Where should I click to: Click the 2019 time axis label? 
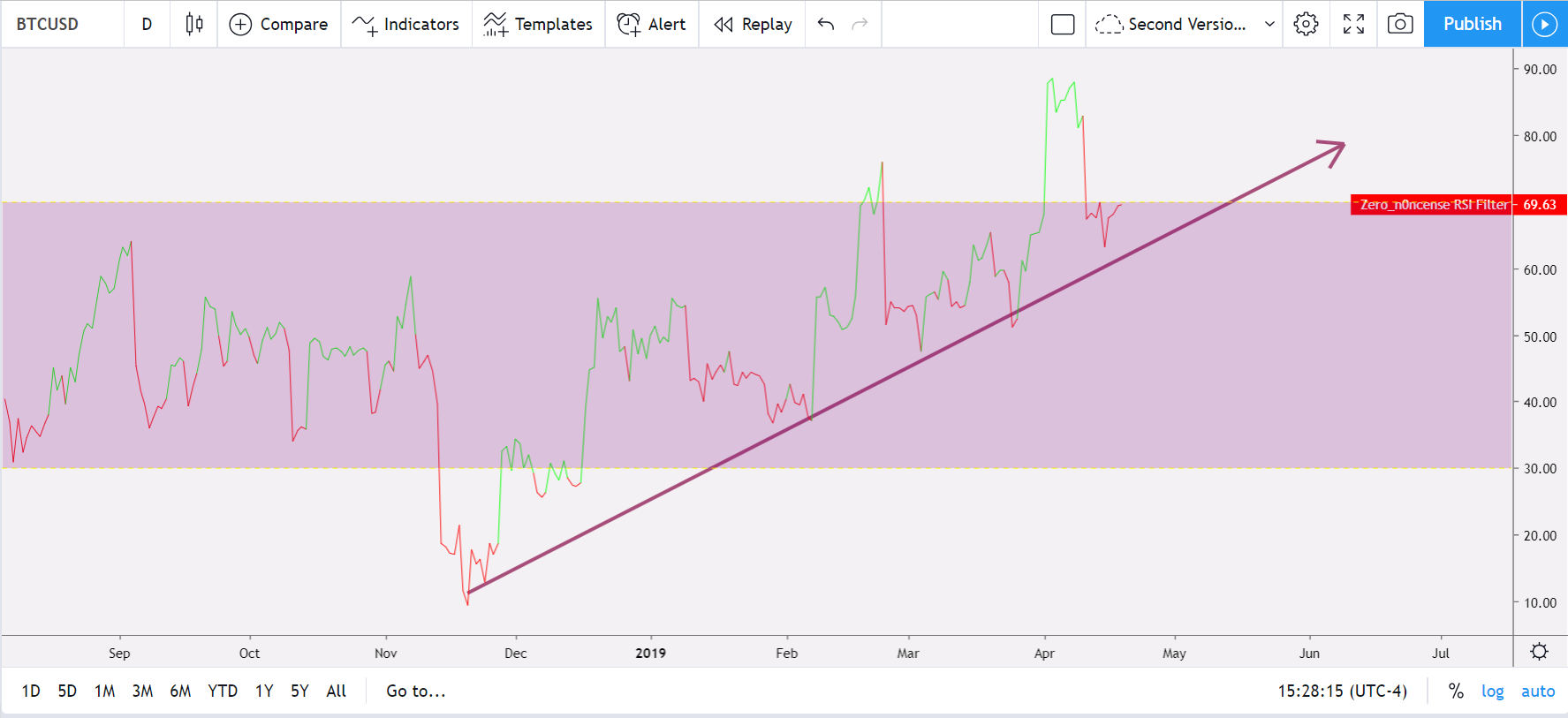pos(651,654)
